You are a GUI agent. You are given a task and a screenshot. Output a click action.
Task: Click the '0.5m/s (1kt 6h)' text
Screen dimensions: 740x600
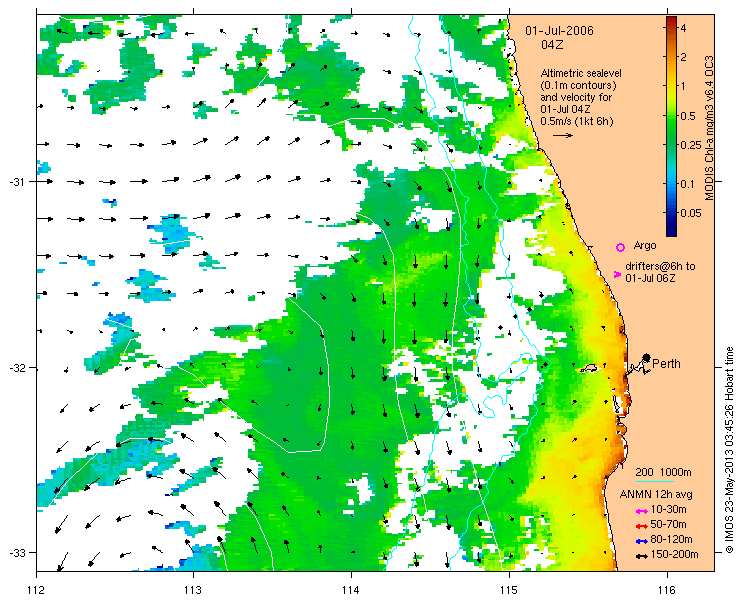tap(577, 121)
